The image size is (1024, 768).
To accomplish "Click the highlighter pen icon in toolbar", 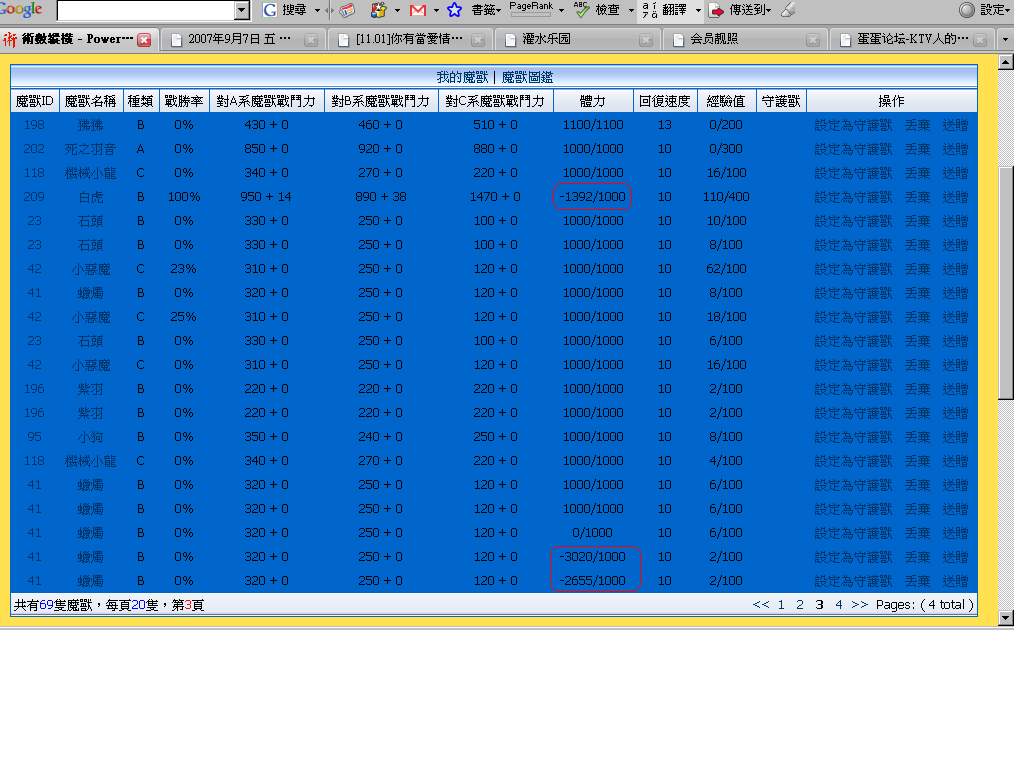I will point(788,10).
